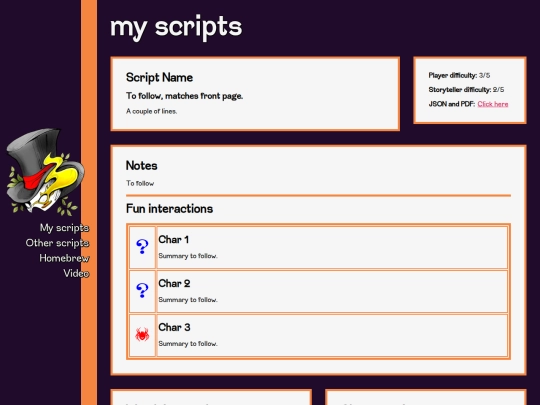Click 'Summary to follow.' under Char 3
Viewport: 540px width, 405px height.
[188, 344]
